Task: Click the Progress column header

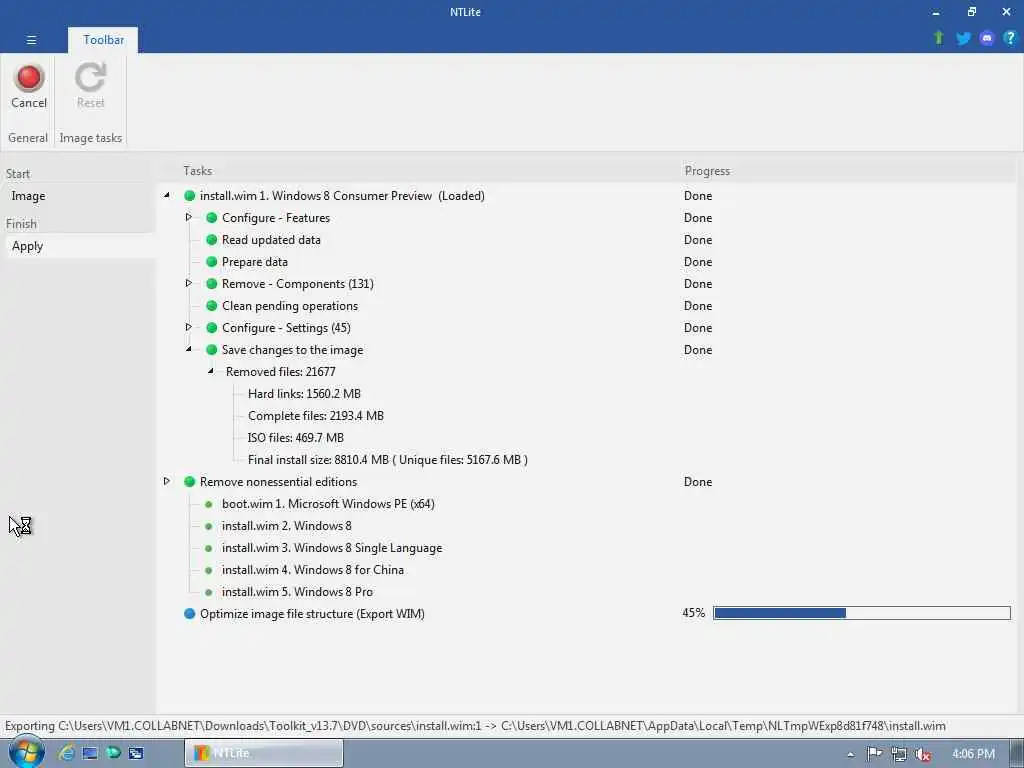Action: tap(707, 170)
